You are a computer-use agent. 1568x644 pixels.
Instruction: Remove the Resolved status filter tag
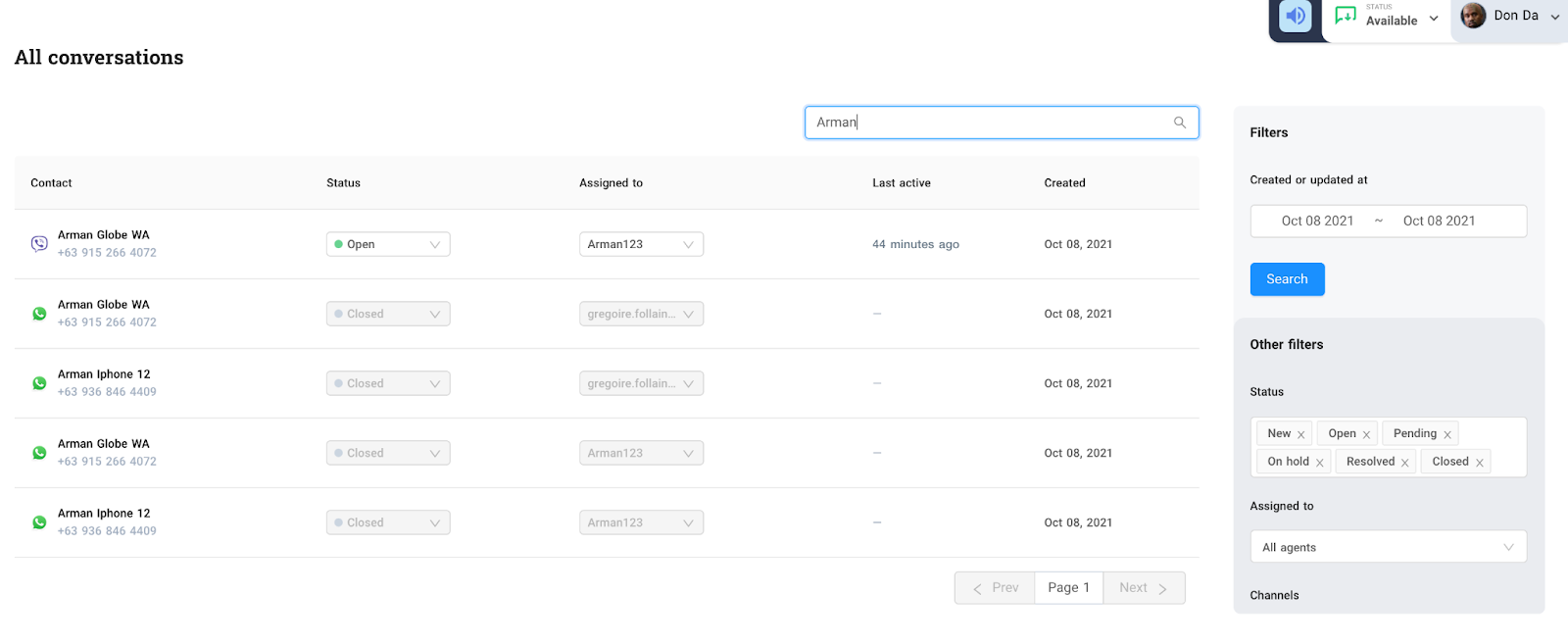coord(1405,463)
